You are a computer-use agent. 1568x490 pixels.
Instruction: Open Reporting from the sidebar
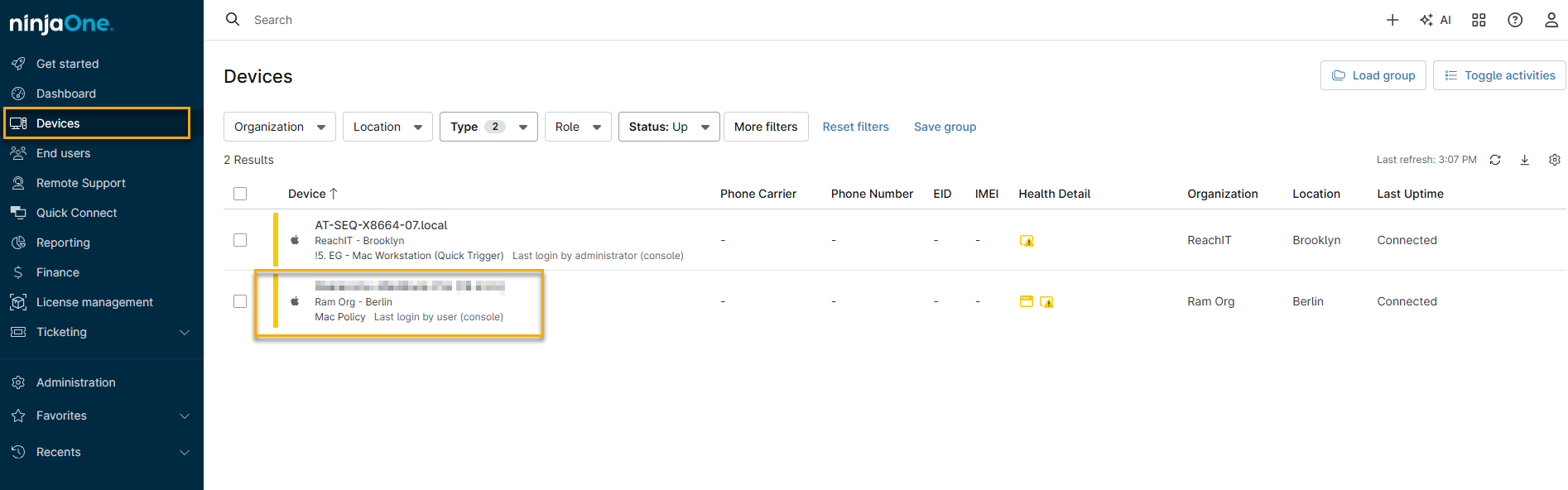63,243
